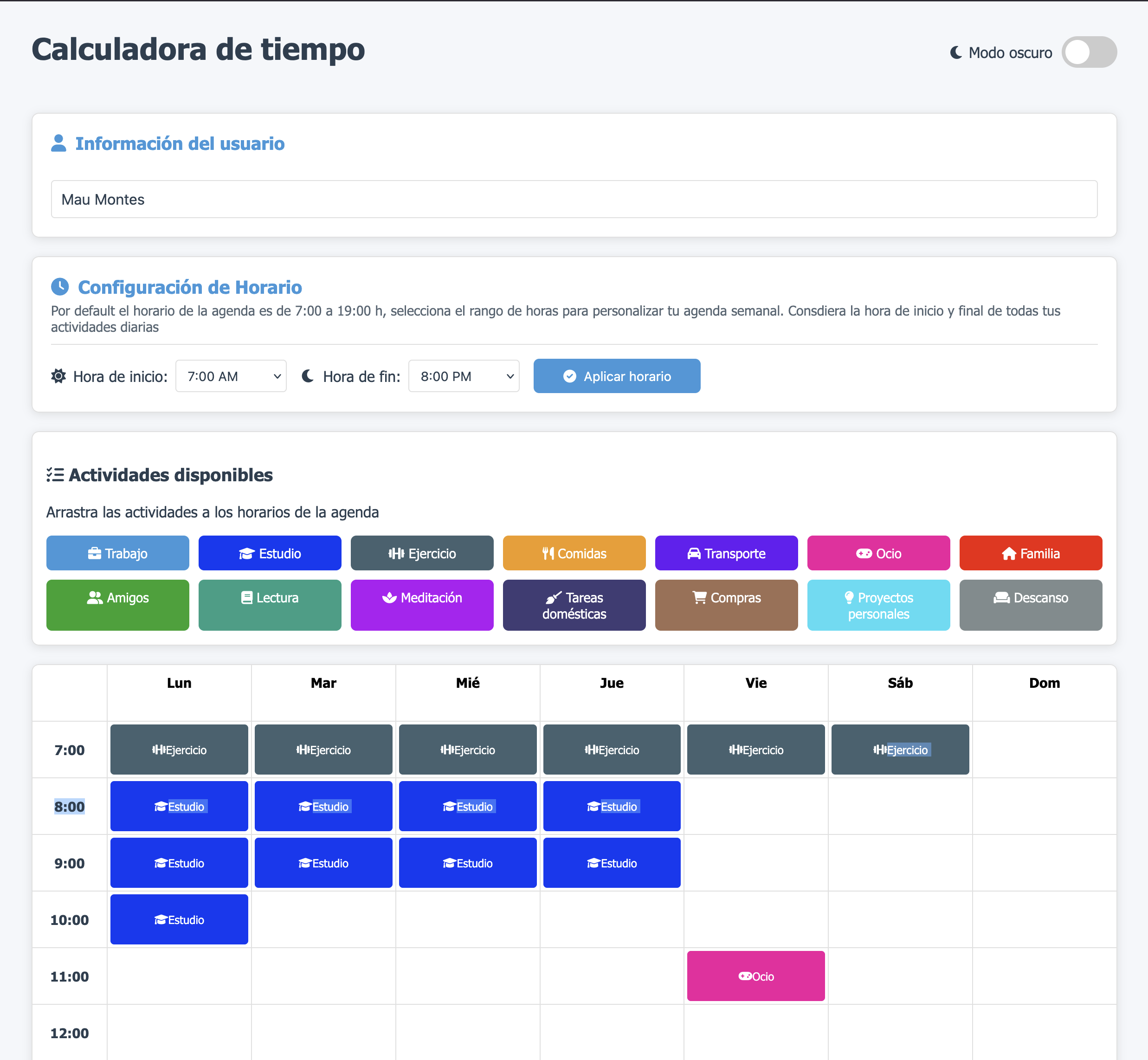
Task: Open the Hora de inicio dropdown
Action: 231,376
